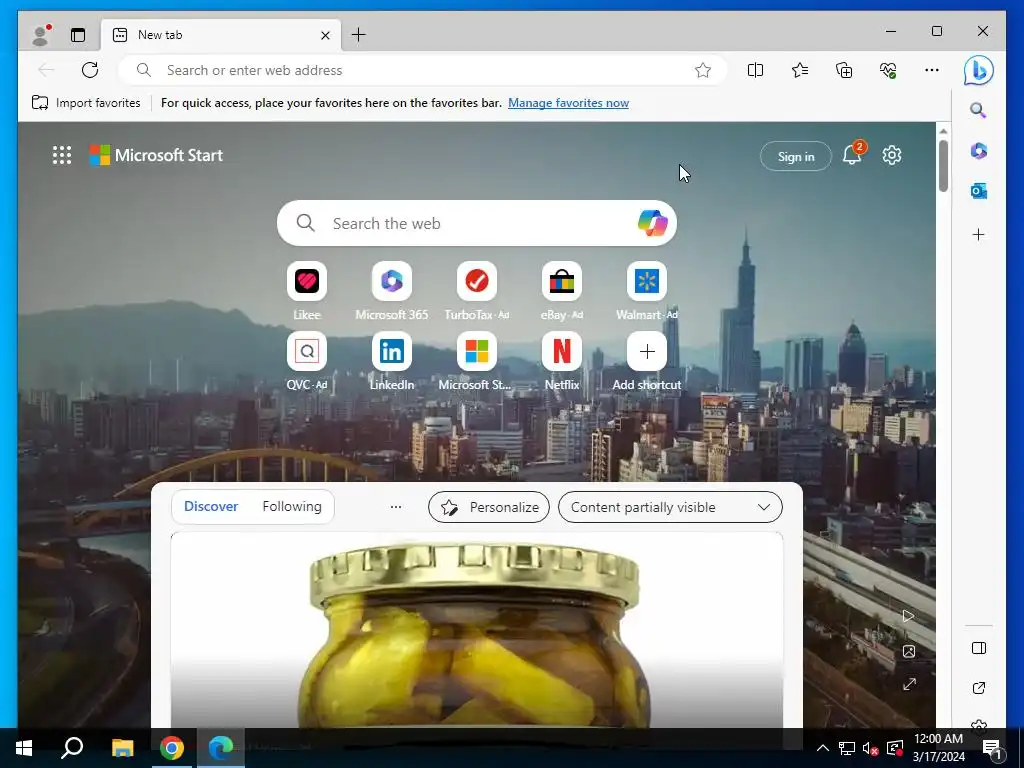Open File Explorer from taskbar
1024x768 pixels.
122,748
